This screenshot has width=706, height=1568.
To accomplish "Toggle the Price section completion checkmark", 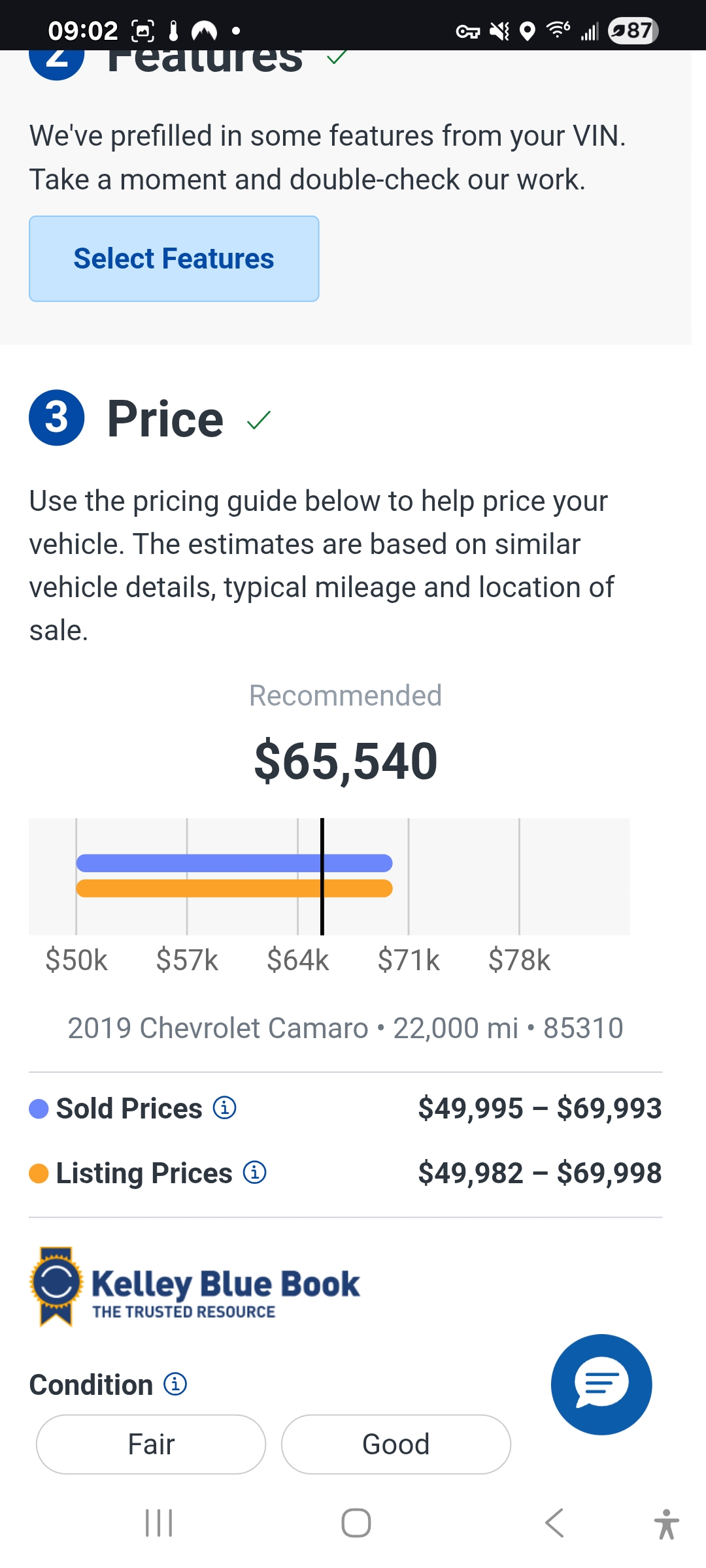I will (260, 421).
